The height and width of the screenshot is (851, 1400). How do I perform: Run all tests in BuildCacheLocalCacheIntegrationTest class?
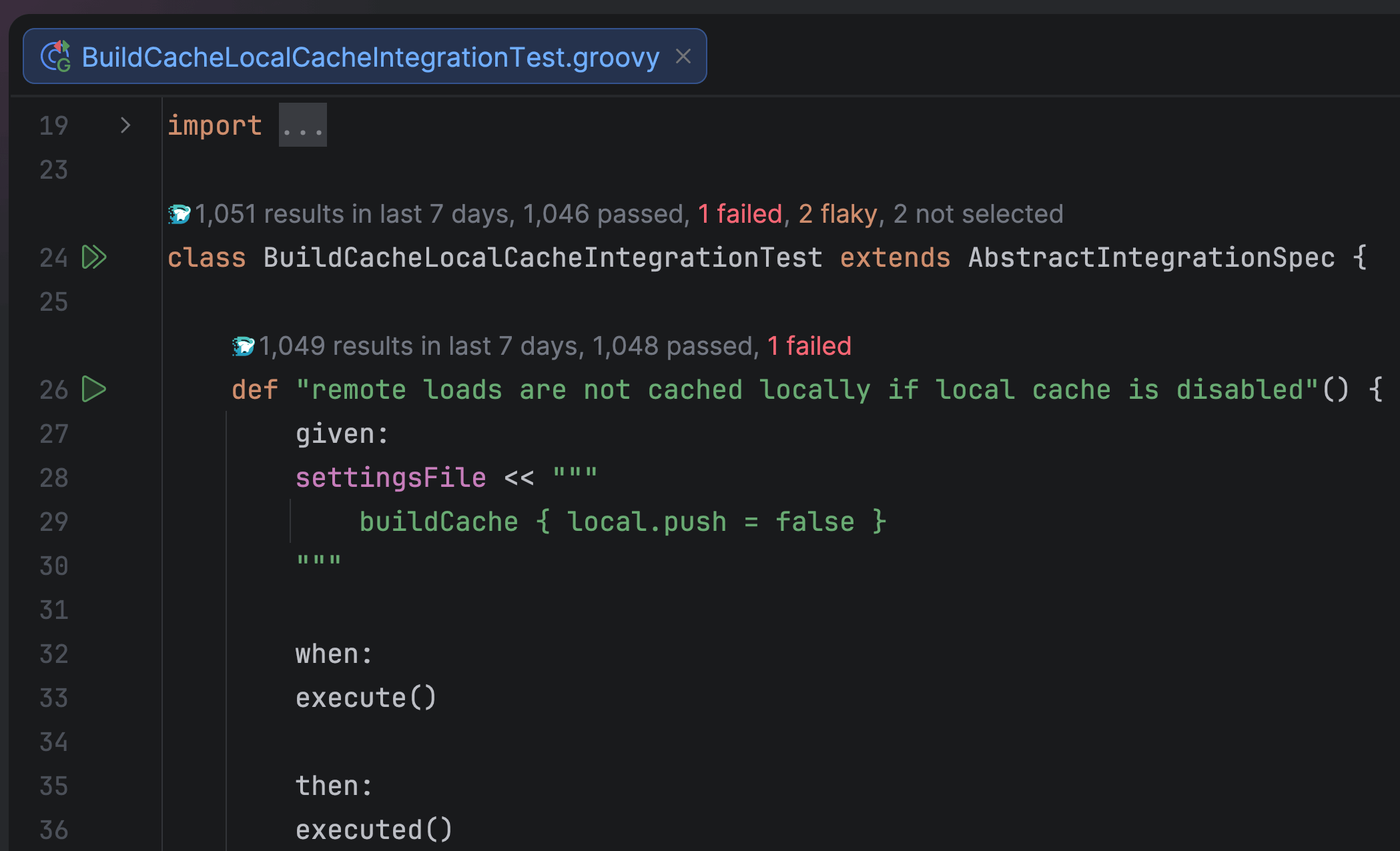94,258
